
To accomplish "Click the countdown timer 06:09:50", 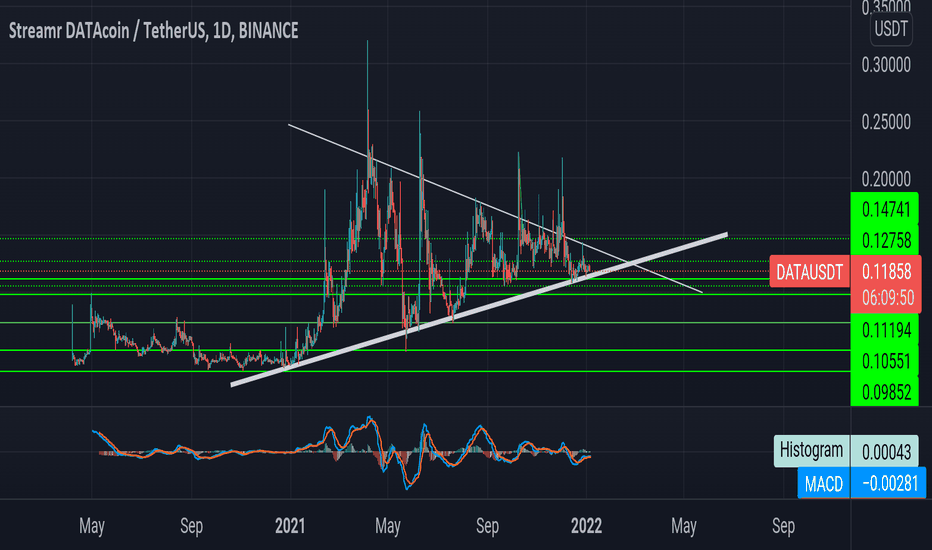I will pyautogui.click(x=887, y=298).
